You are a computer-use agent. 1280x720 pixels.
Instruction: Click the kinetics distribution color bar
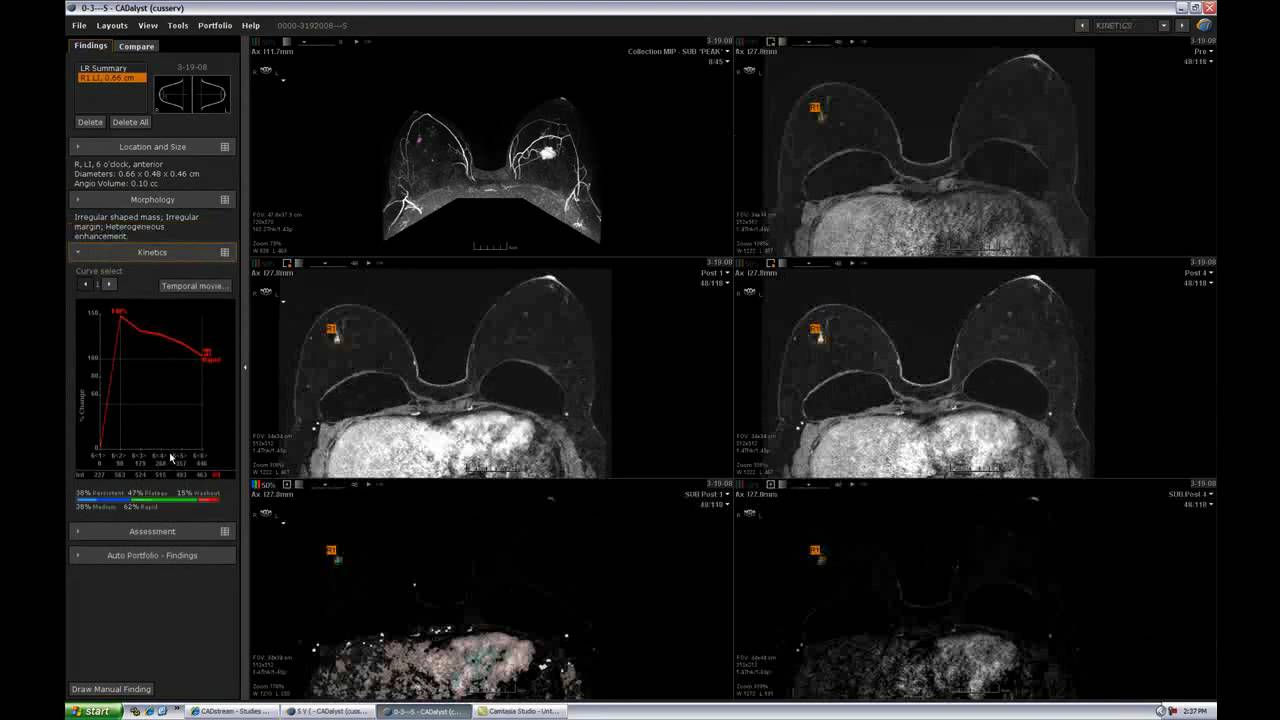147,499
